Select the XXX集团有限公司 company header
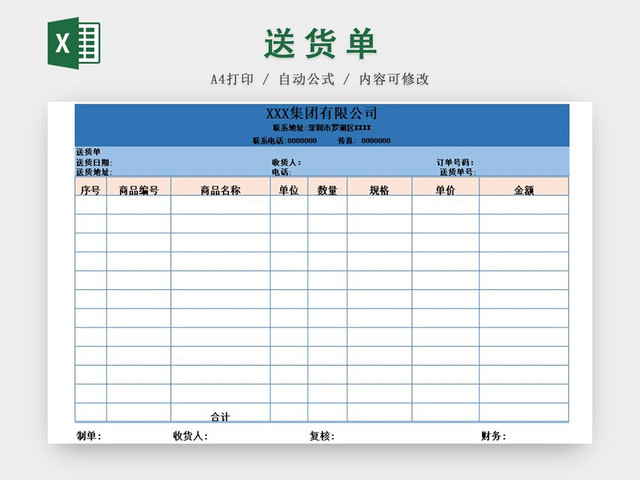 322,113
